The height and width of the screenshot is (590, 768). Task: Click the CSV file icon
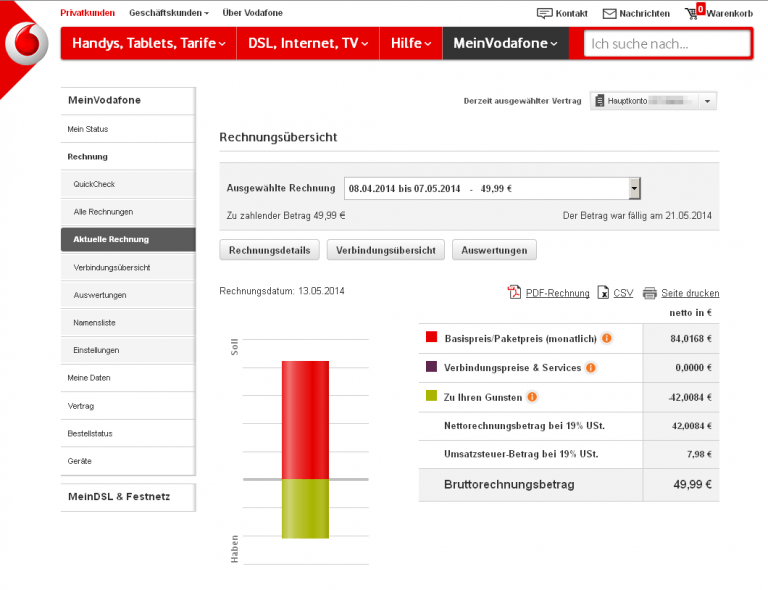[x=603, y=292]
